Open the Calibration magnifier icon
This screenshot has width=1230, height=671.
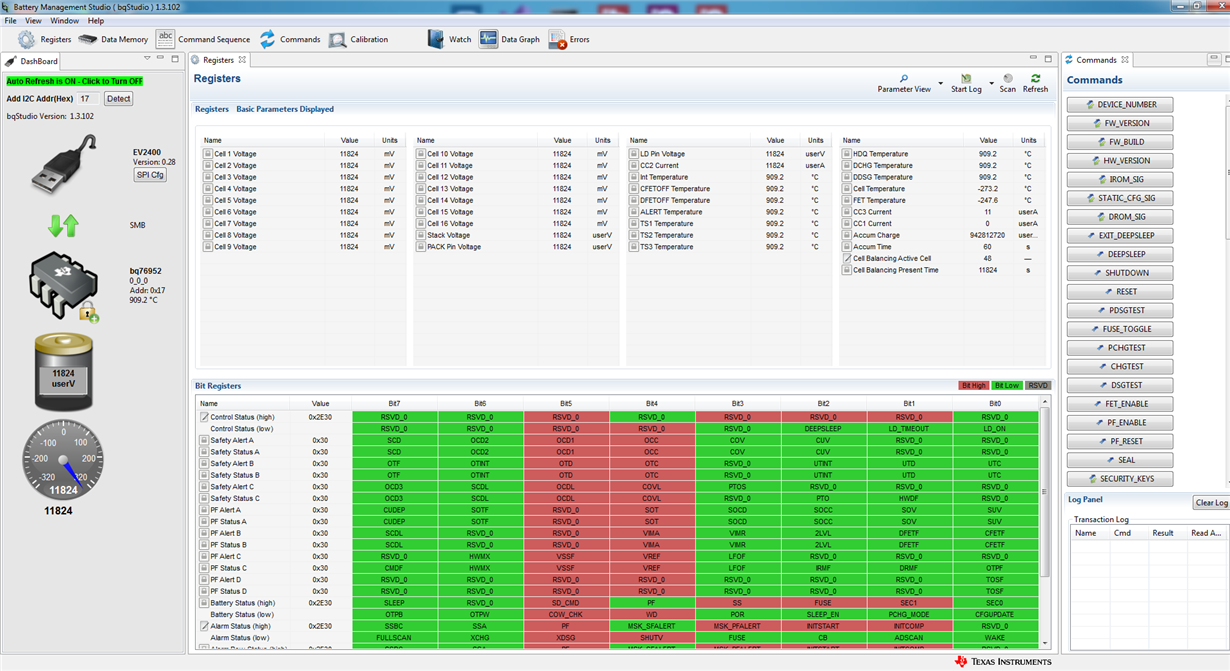click(337, 40)
